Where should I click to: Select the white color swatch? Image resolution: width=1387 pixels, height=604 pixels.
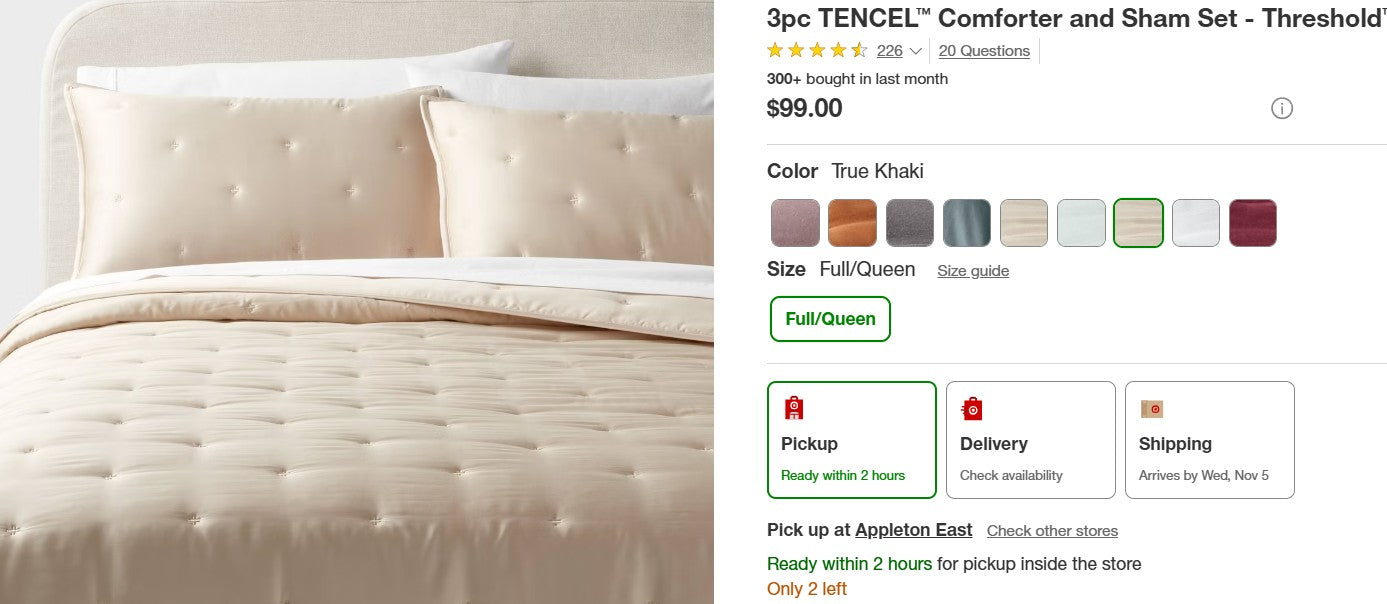tap(1195, 222)
